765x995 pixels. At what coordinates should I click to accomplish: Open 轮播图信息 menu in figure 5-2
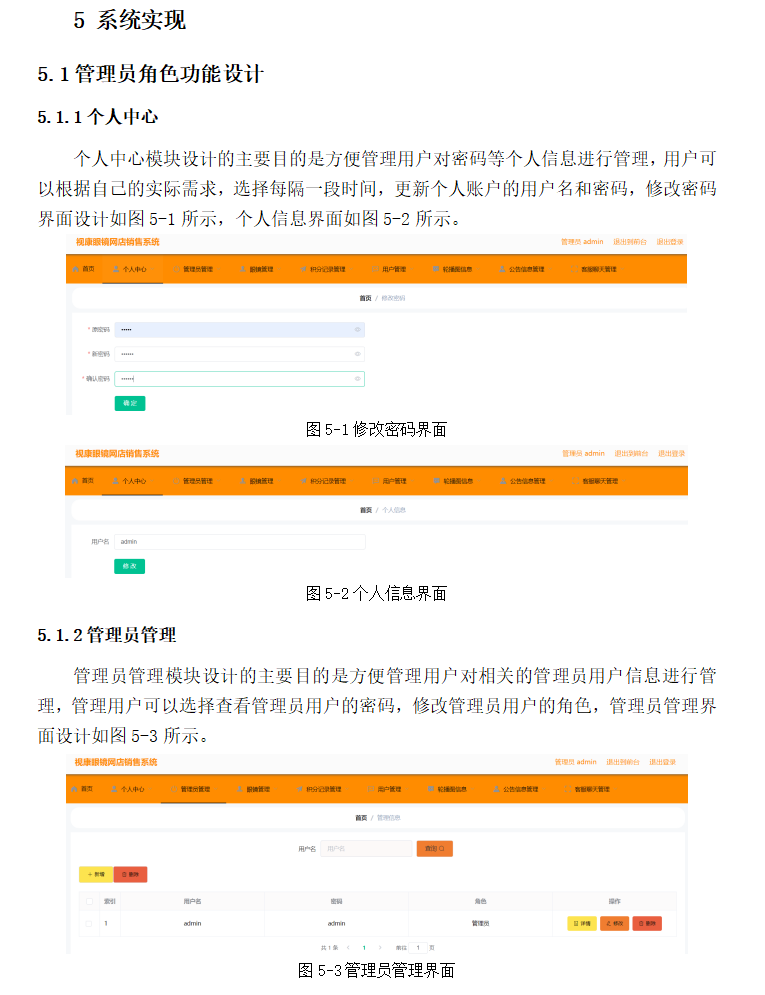(x=454, y=481)
